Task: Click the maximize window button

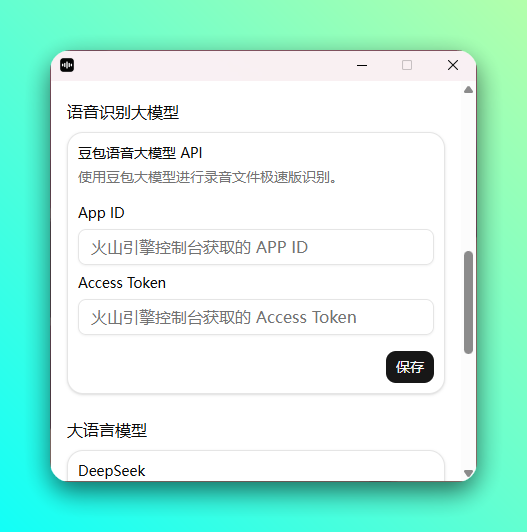Action: 407,65
